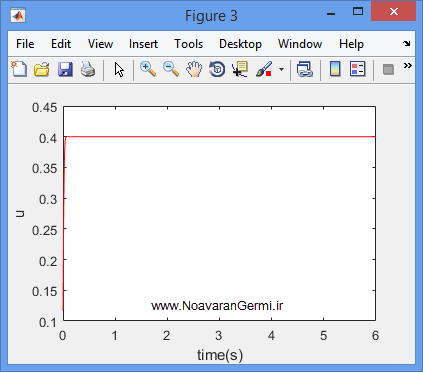The width and height of the screenshot is (423, 372).
Task: Select the Edit Plot arrow tool
Action: pos(119,70)
